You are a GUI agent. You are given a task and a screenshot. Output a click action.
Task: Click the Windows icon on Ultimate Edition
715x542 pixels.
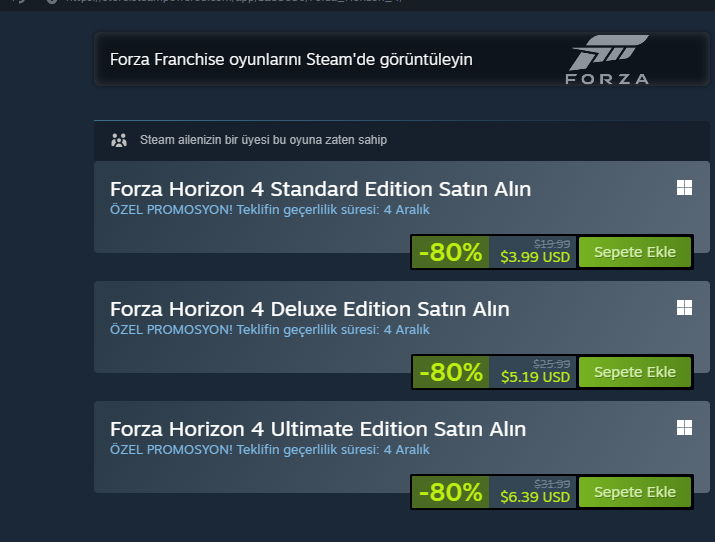coord(684,428)
